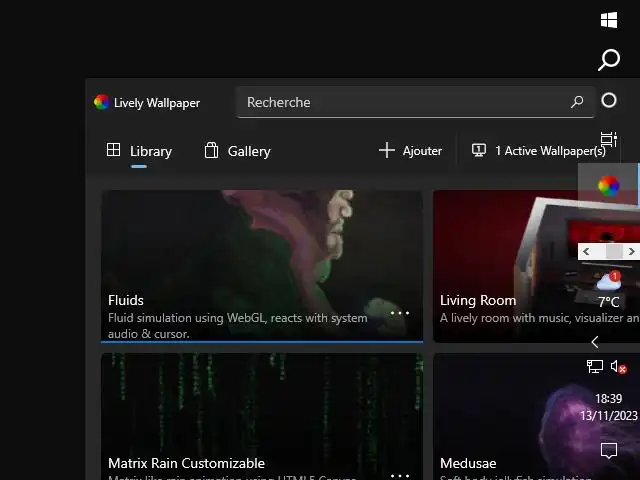The width and height of the screenshot is (640, 480).
Task: Open Windows taskbar search icon
Action: [609, 60]
